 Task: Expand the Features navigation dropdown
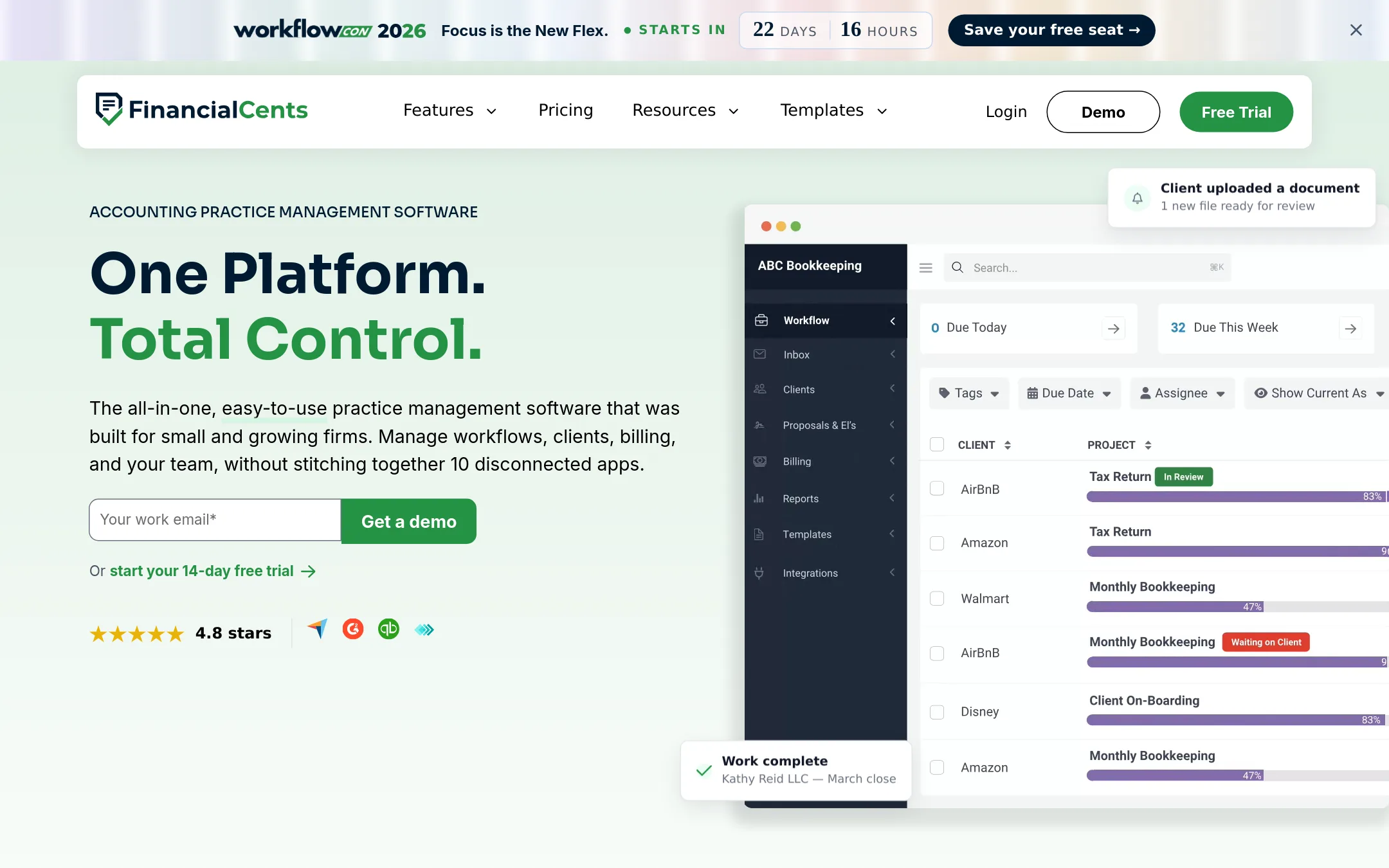point(449,111)
